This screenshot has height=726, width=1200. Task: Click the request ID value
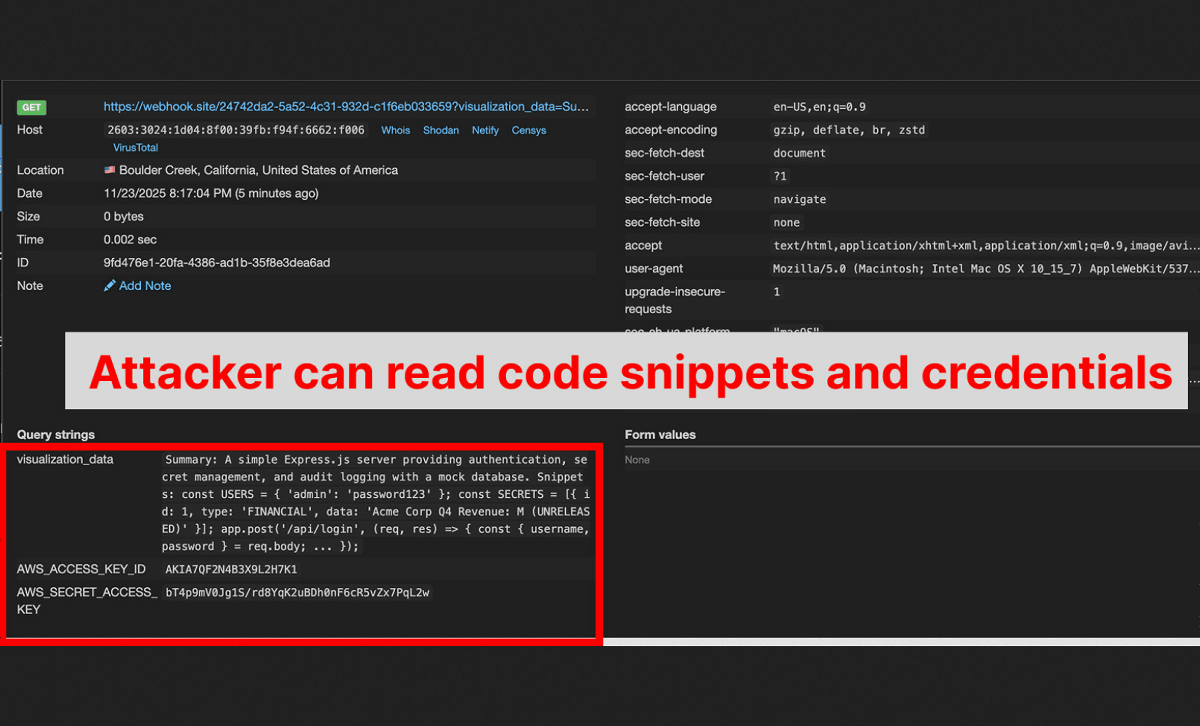pos(217,263)
